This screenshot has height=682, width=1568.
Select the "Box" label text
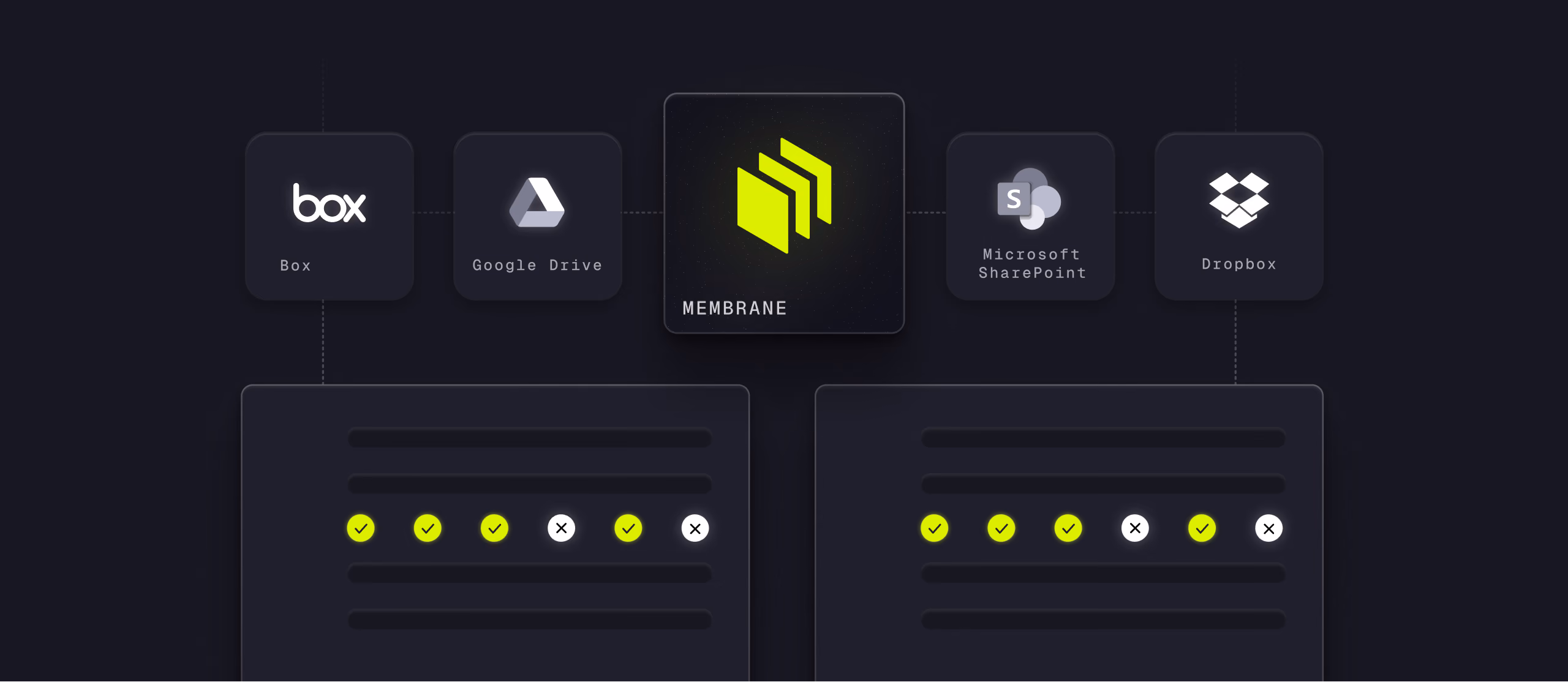[x=296, y=266]
